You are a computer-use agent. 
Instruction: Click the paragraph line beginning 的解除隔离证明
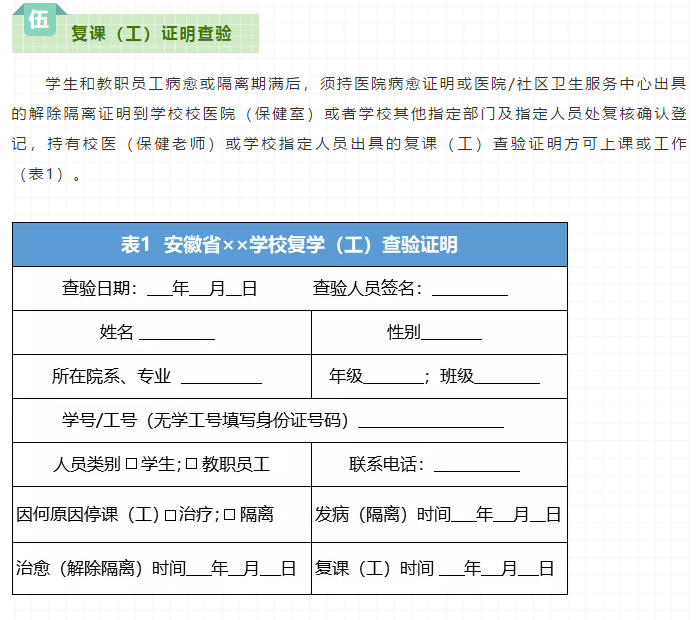349,114
